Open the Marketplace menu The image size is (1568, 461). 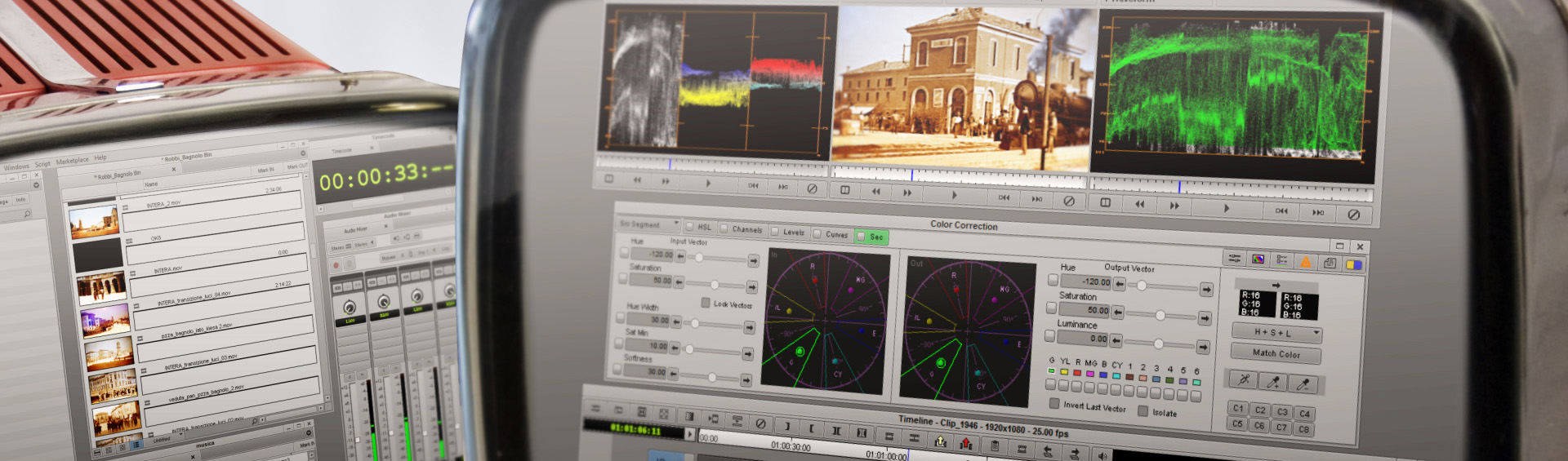click(72, 161)
